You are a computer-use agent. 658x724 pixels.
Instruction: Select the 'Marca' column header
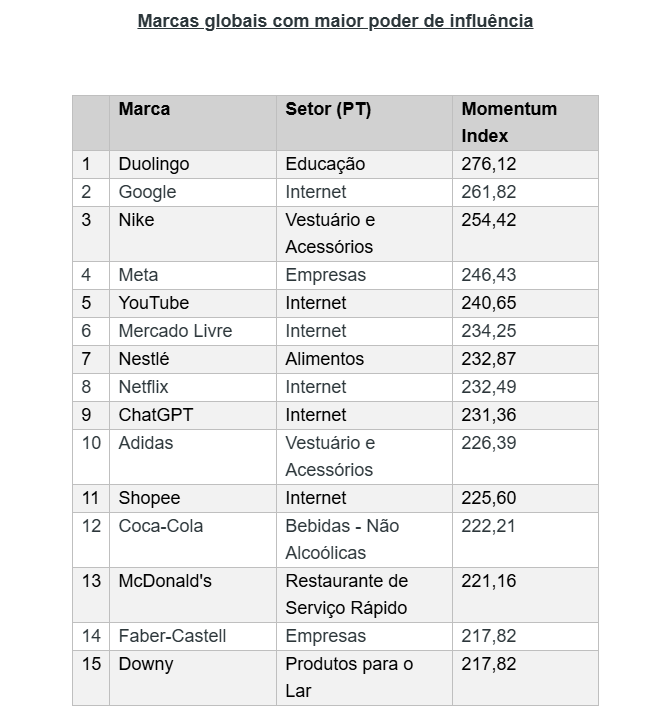pyautogui.click(x=145, y=109)
